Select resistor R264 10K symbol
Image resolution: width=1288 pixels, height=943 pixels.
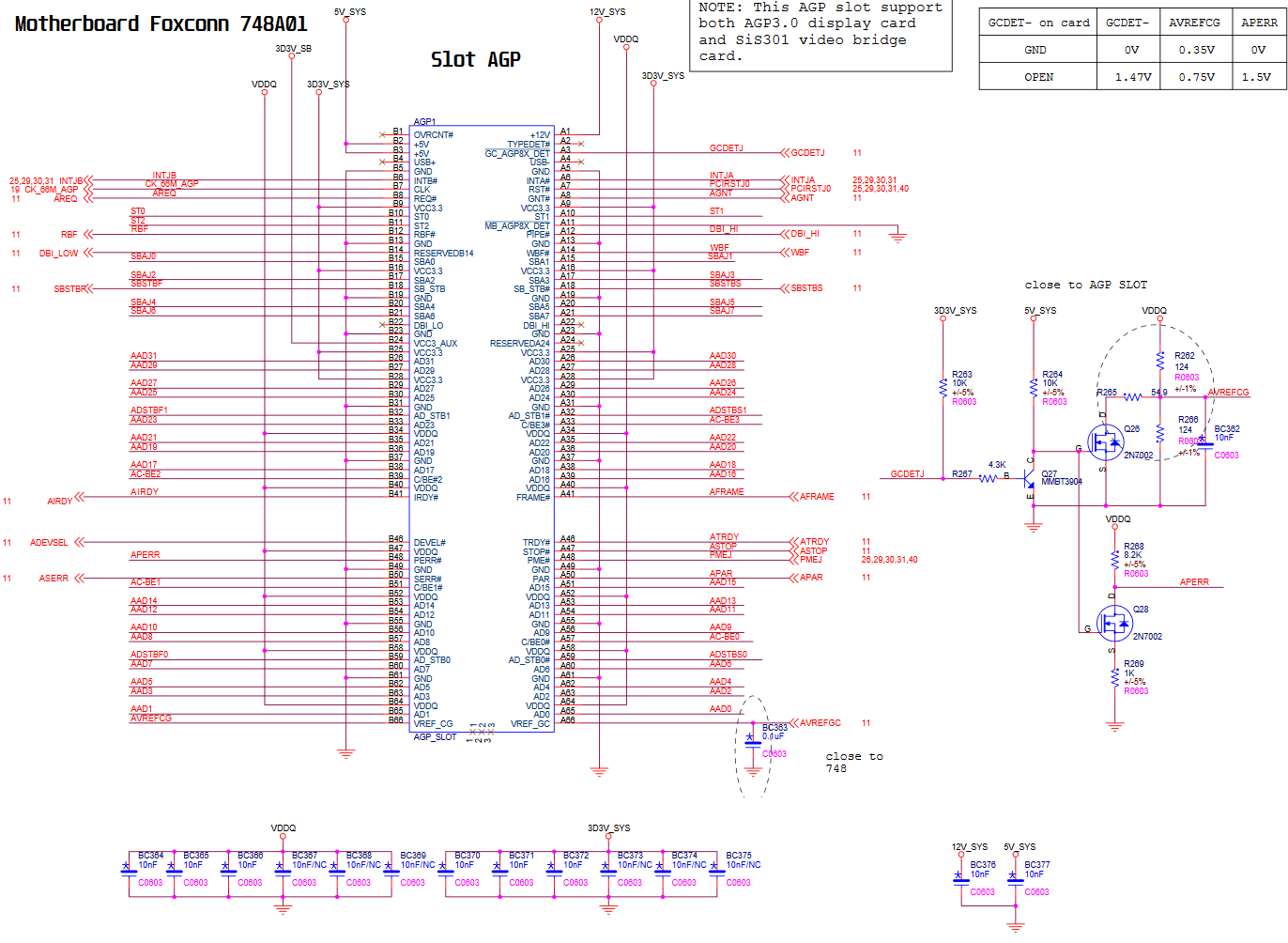click(x=1034, y=388)
